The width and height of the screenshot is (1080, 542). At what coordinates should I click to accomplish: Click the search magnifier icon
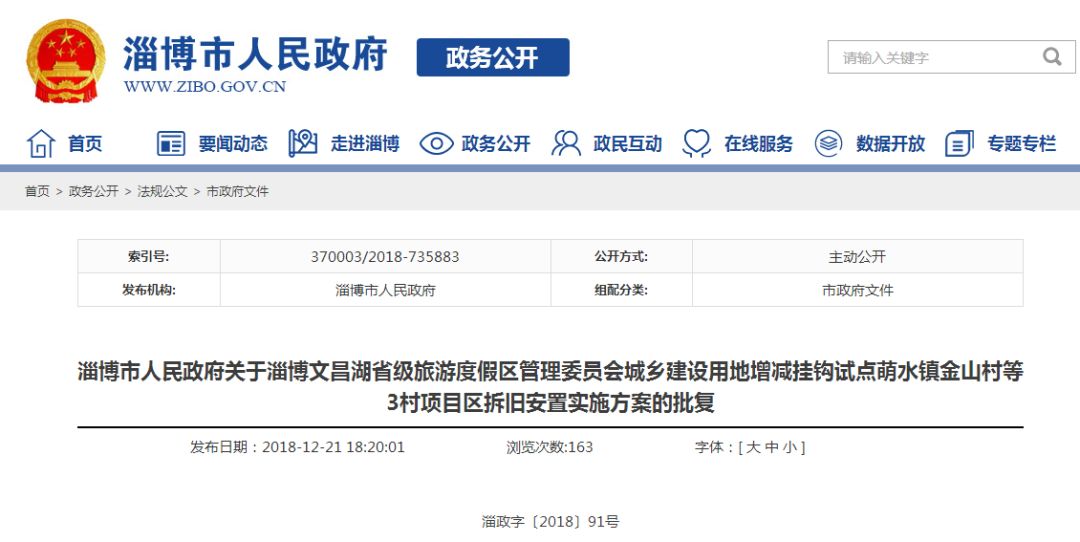tap(1052, 56)
